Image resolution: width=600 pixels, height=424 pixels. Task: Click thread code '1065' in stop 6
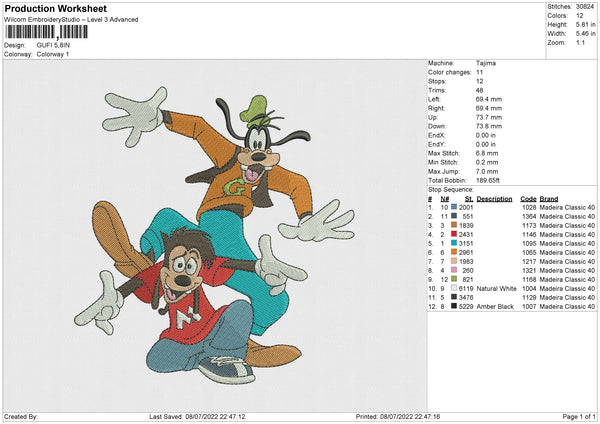point(529,253)
